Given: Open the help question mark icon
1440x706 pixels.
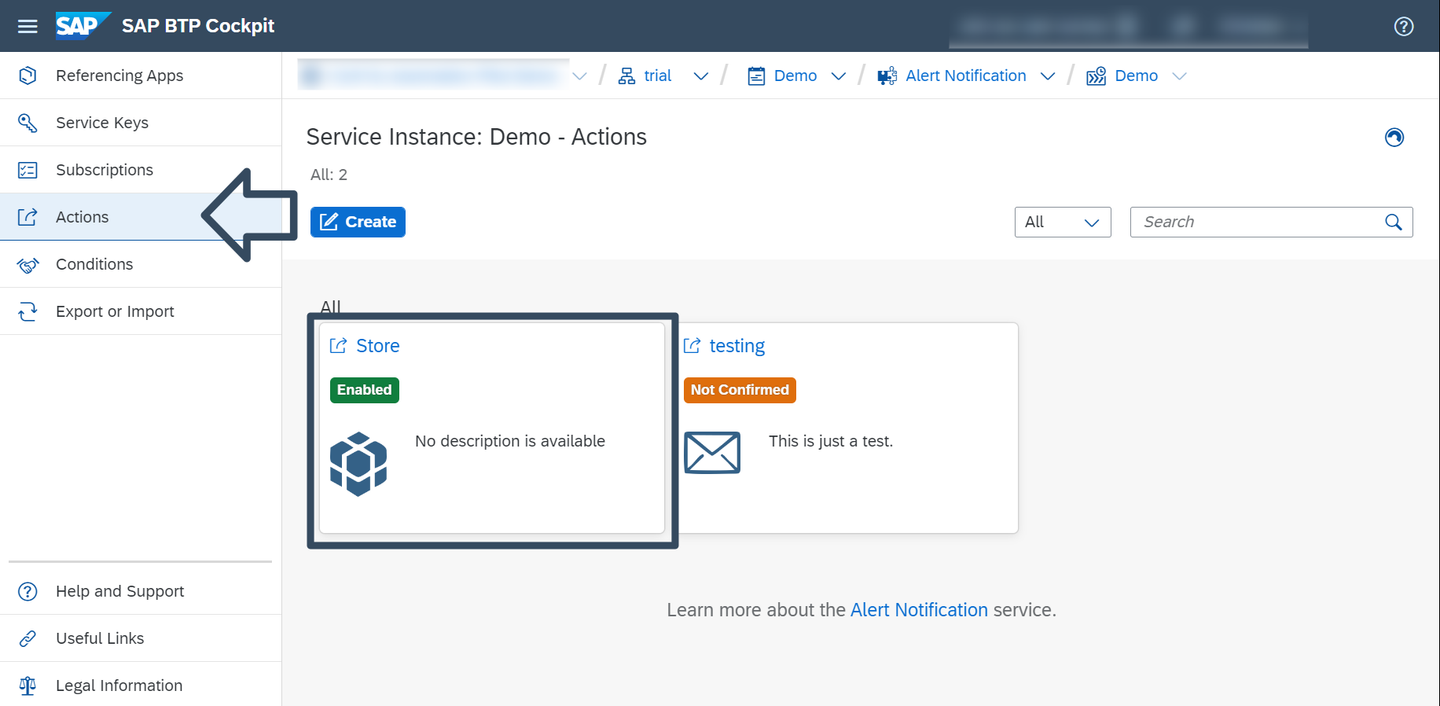Looking at the screenshot, I should coord(1404,27).
